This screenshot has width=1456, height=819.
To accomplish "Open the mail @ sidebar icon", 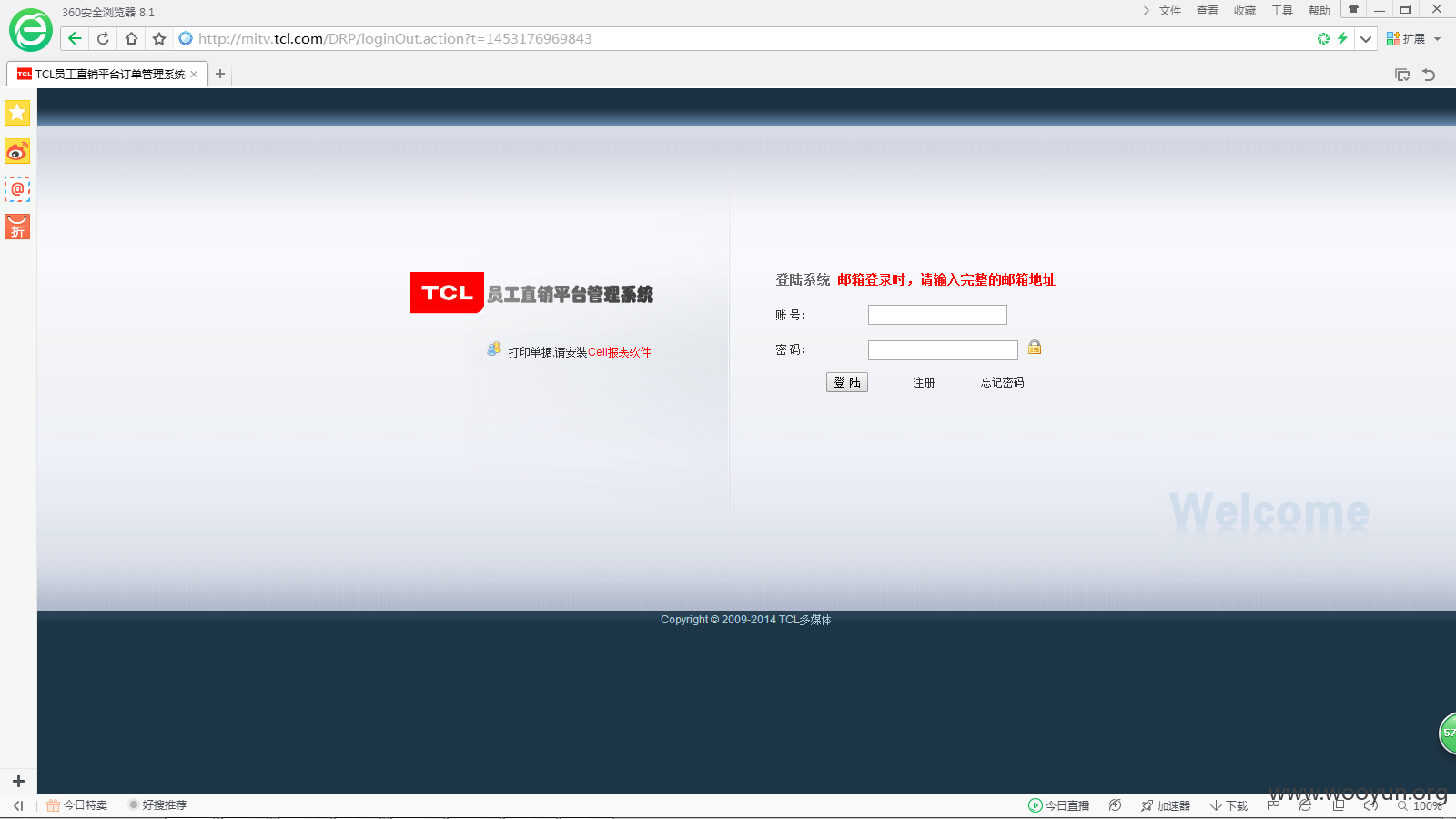I will click(x=17, y=189).
